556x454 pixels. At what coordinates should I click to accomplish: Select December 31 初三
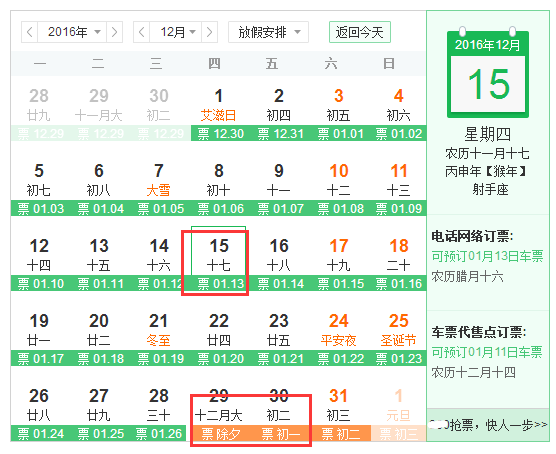tap(338, 405)
